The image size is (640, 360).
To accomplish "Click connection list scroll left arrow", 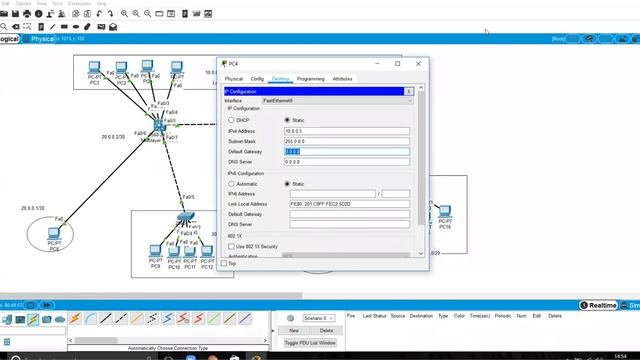I will [71, 340].
